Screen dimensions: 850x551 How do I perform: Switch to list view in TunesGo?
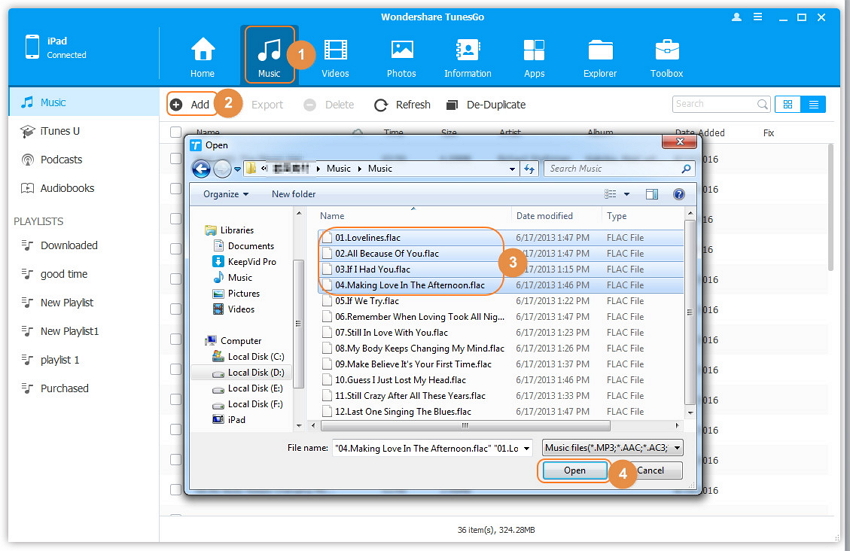click(814, 104)
